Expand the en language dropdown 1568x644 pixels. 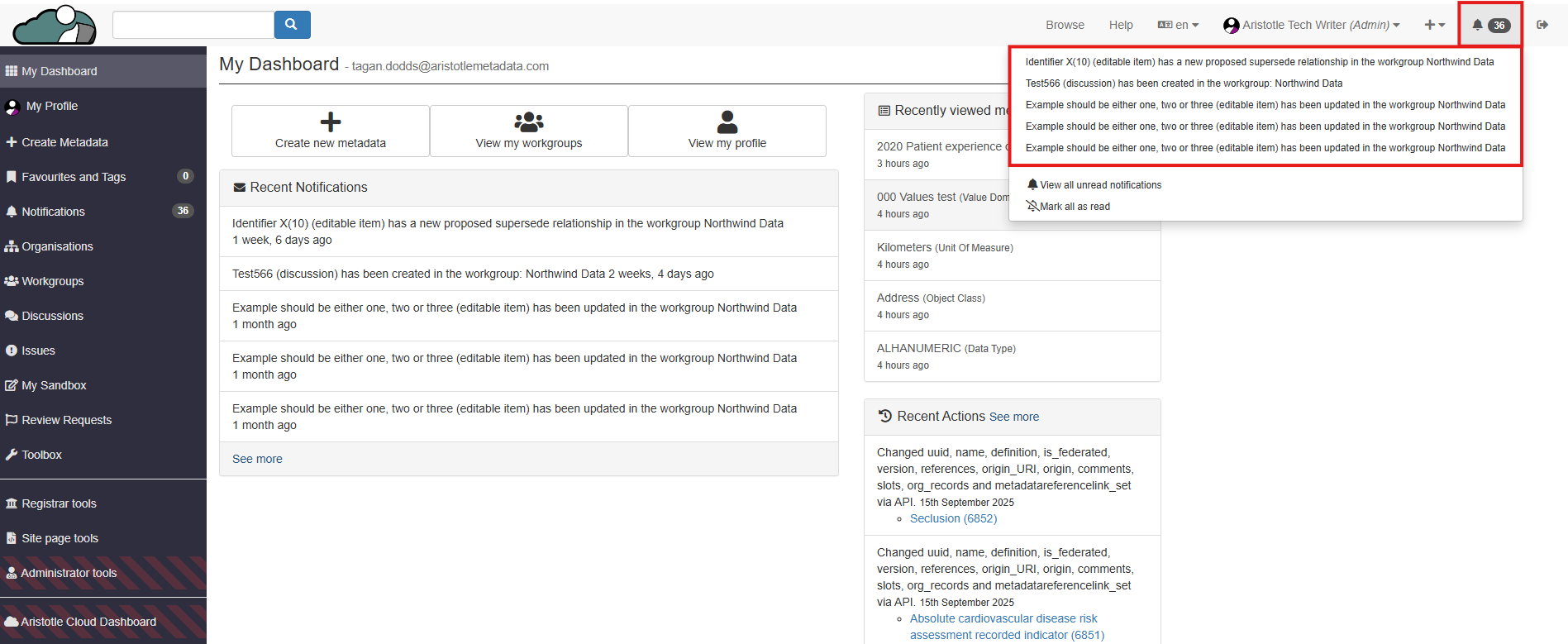tap(1178, 25)
